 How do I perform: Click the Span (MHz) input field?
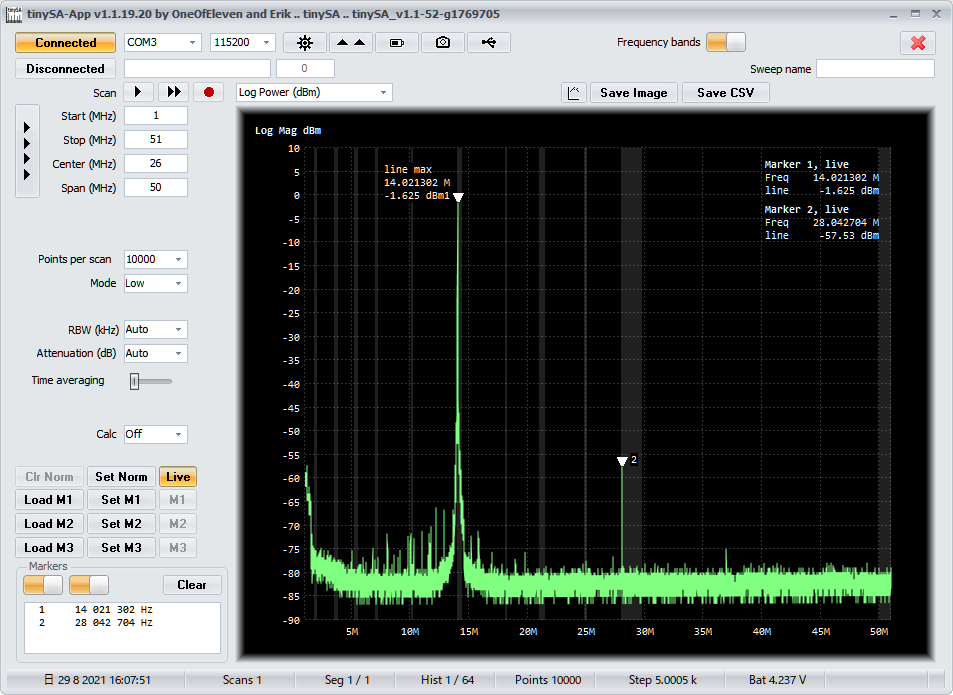(x=156, y=188)
